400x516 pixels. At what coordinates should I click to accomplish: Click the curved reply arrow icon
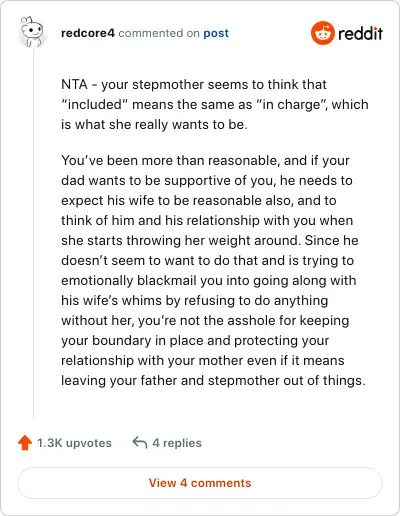[x=140, y=443]
